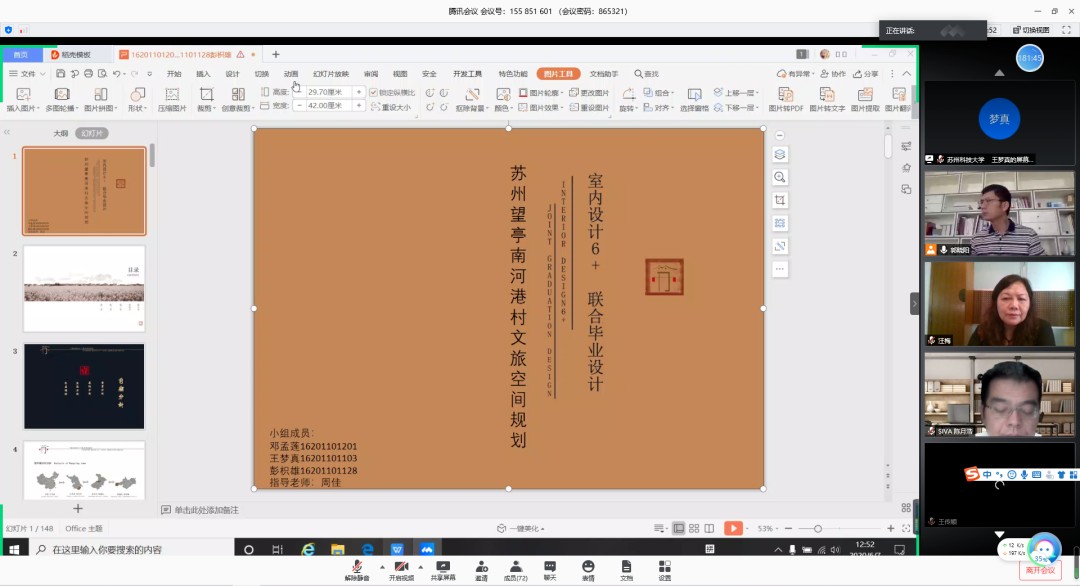Switch to 幻灯片 thumbnail view in left pane

coord(93,133)
